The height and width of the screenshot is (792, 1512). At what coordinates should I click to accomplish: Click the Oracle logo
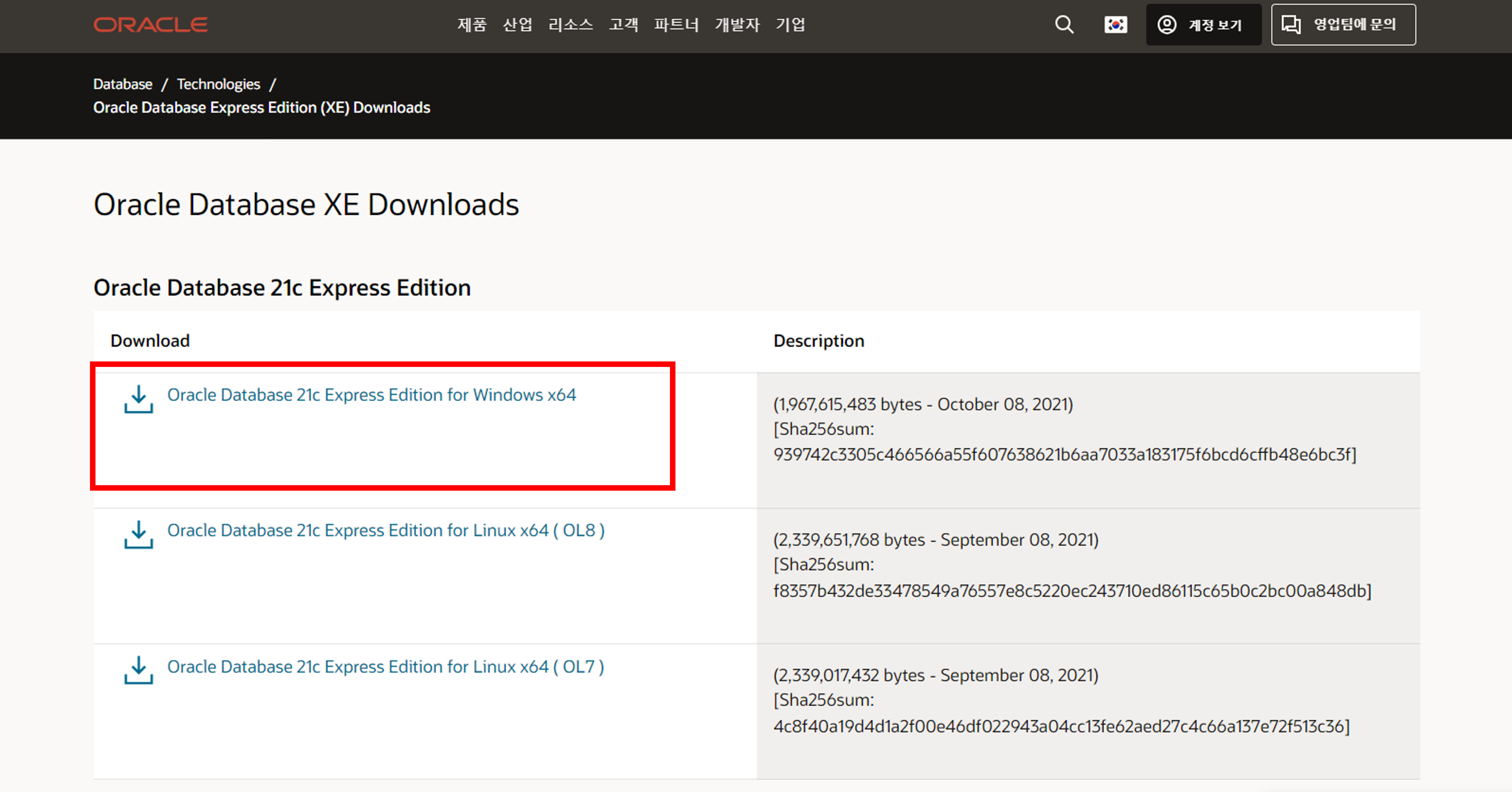coord(150,25)
